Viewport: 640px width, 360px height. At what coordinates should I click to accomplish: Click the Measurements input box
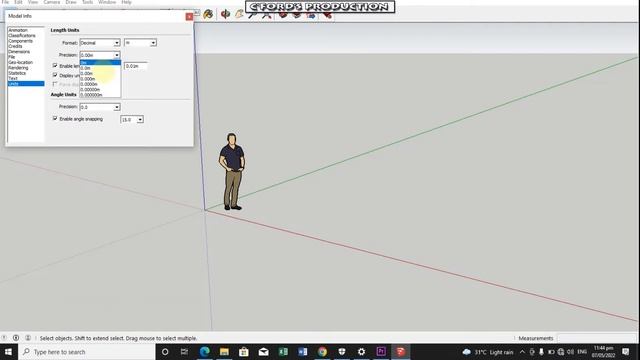click(x=597, y=338)
